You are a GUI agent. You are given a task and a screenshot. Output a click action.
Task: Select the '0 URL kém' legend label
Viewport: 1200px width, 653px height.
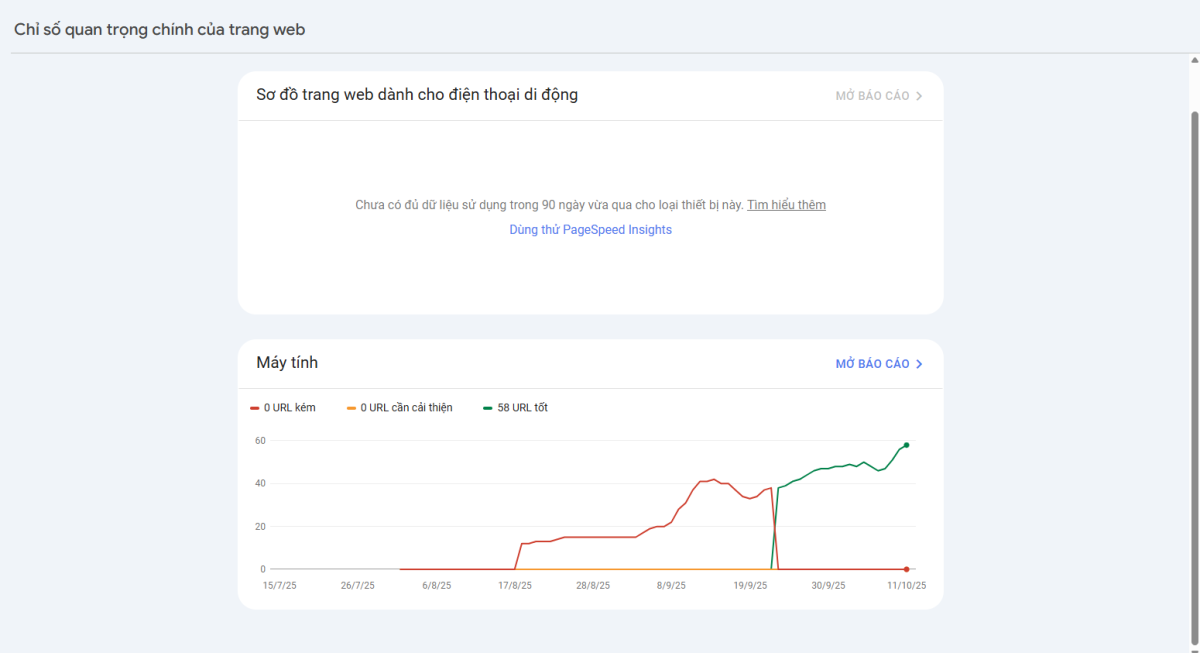[289, 408]
